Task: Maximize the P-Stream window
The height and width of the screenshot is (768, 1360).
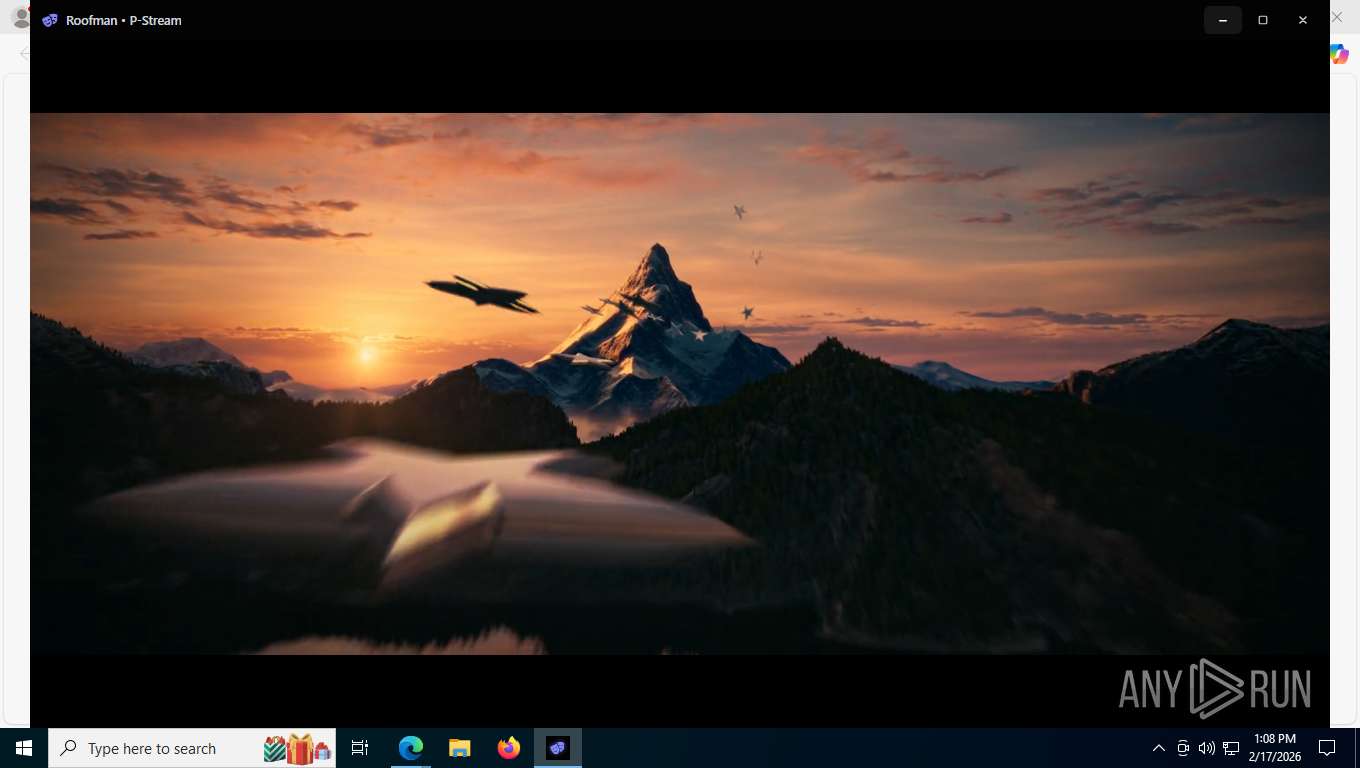Action: tap(1263, 20)
